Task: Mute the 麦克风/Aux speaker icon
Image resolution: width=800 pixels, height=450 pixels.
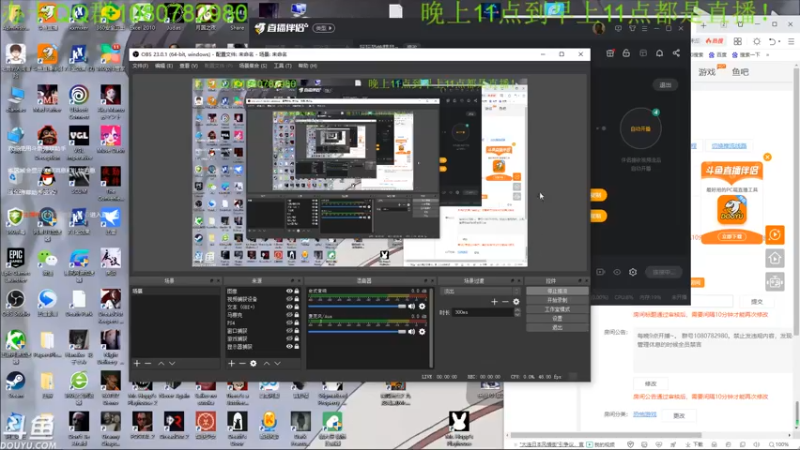Action: click(411, 332)
